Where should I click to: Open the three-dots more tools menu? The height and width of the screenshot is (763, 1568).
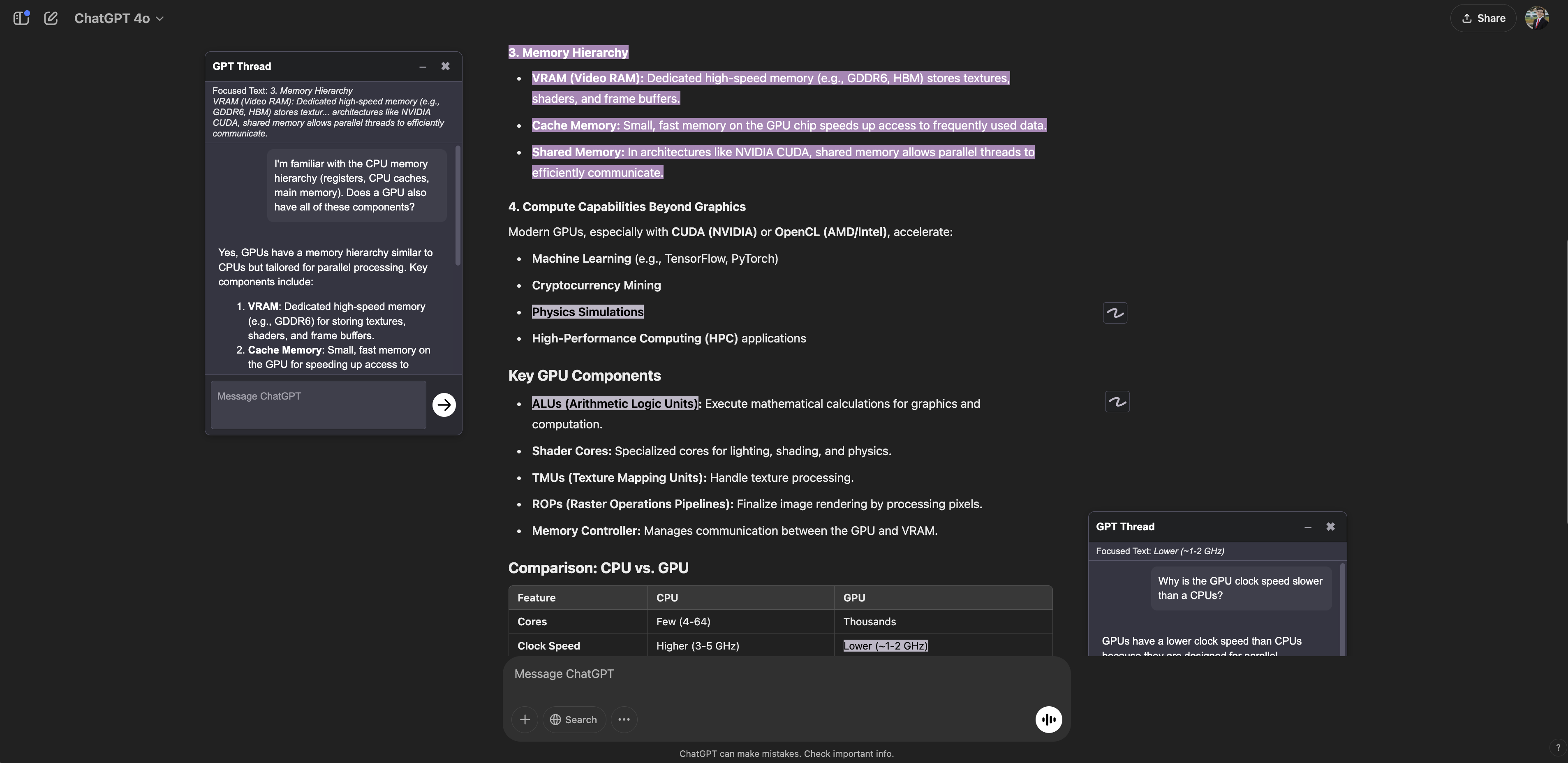pos(624,719)
